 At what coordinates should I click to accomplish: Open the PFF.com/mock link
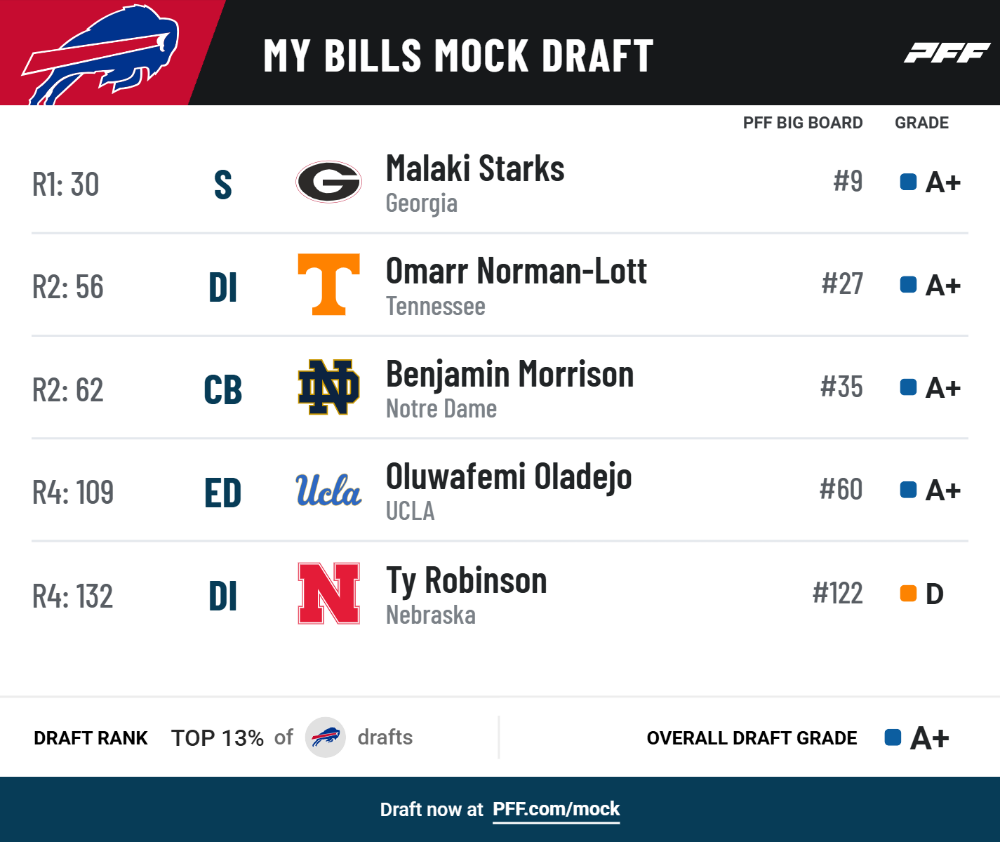click(x=556, y=809)
